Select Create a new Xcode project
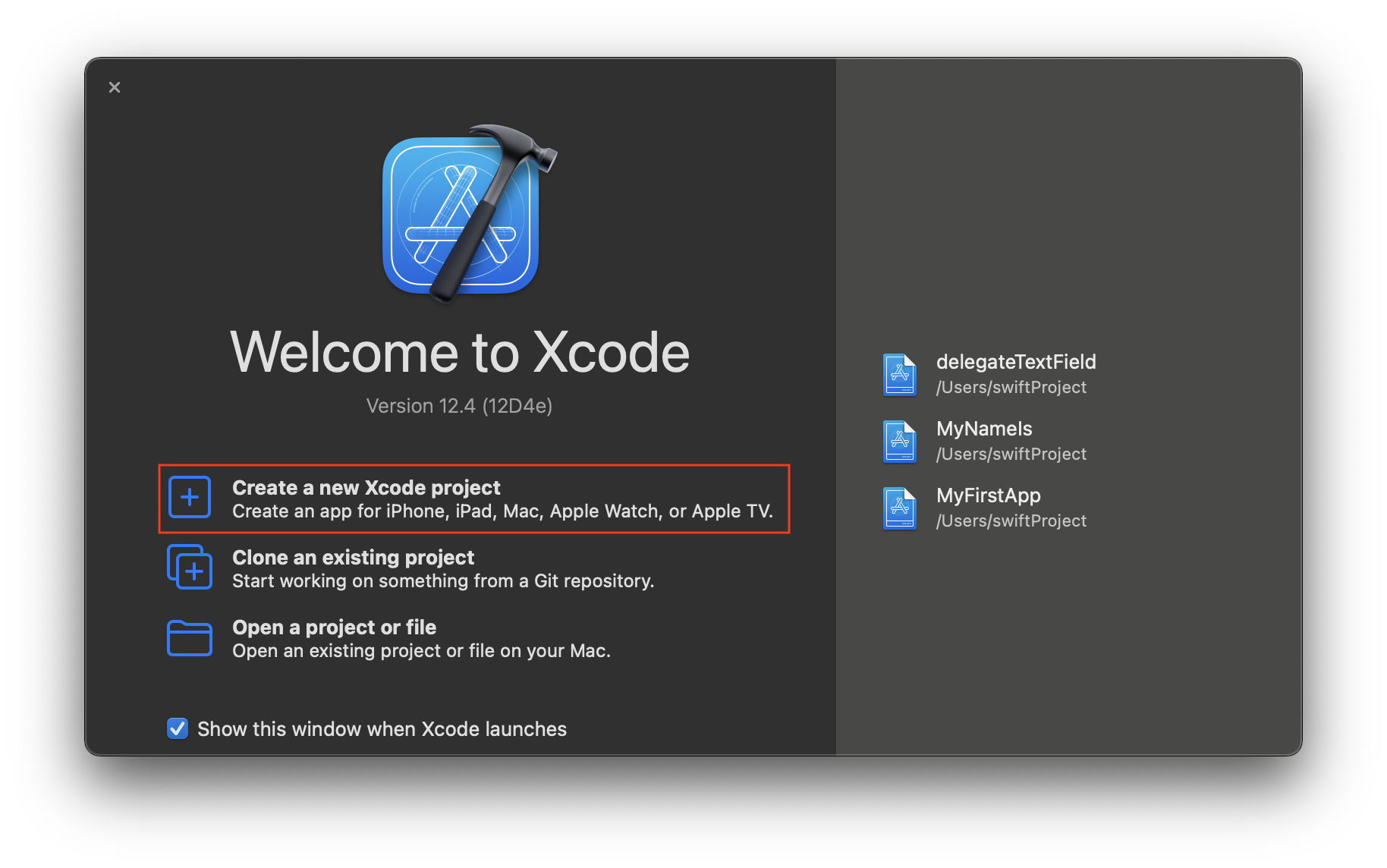This screenshot has width=1387, height=868. (474, 498)
